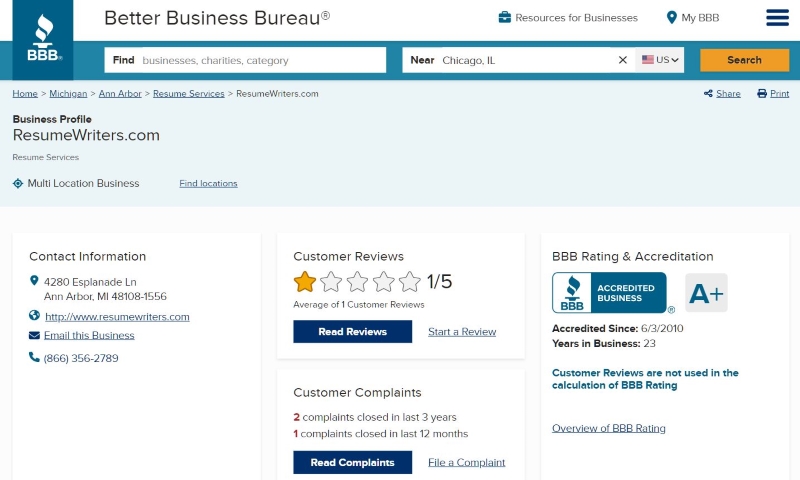This screenshot has height=480, width=800.
Task: Click the fifth empty rating star
Action: 410,282
